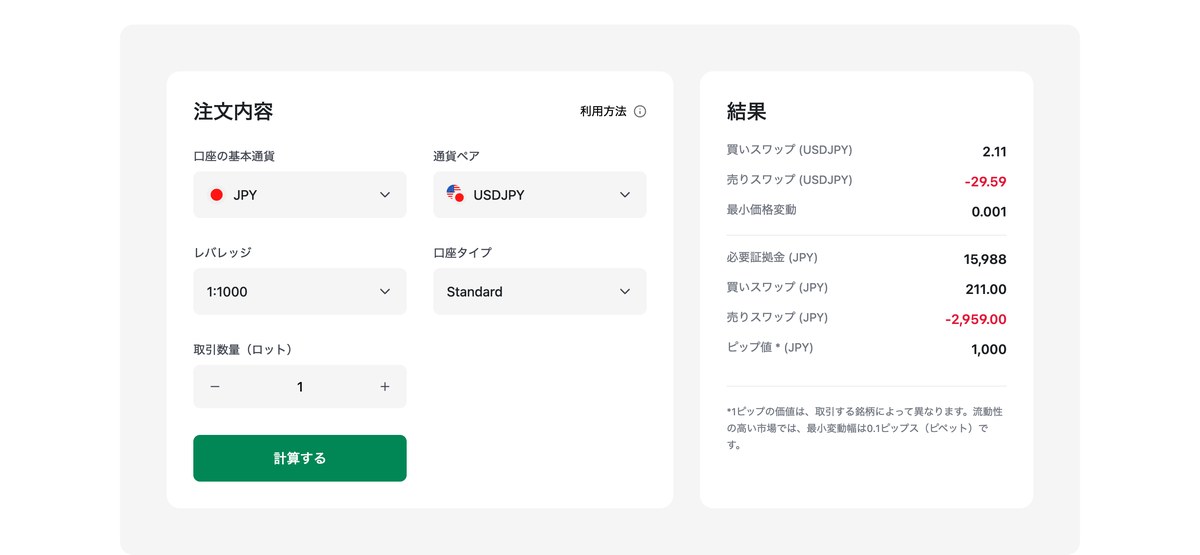Click the 1,000 pip value

pyautogui.click(x=989, y=349)
